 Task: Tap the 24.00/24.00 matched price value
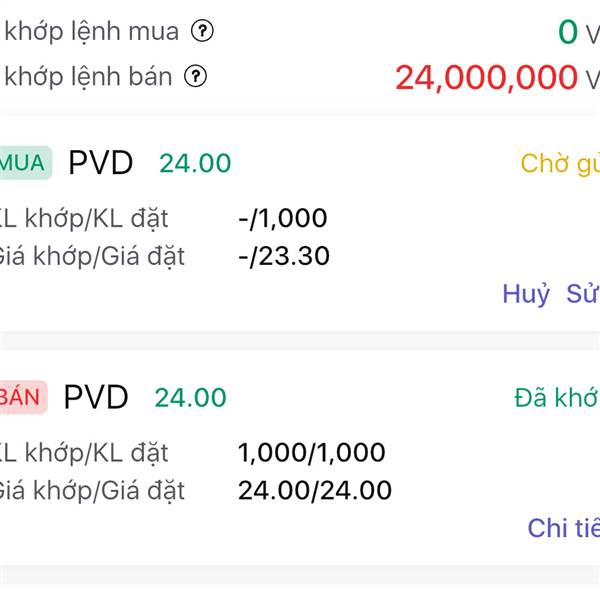315,490
